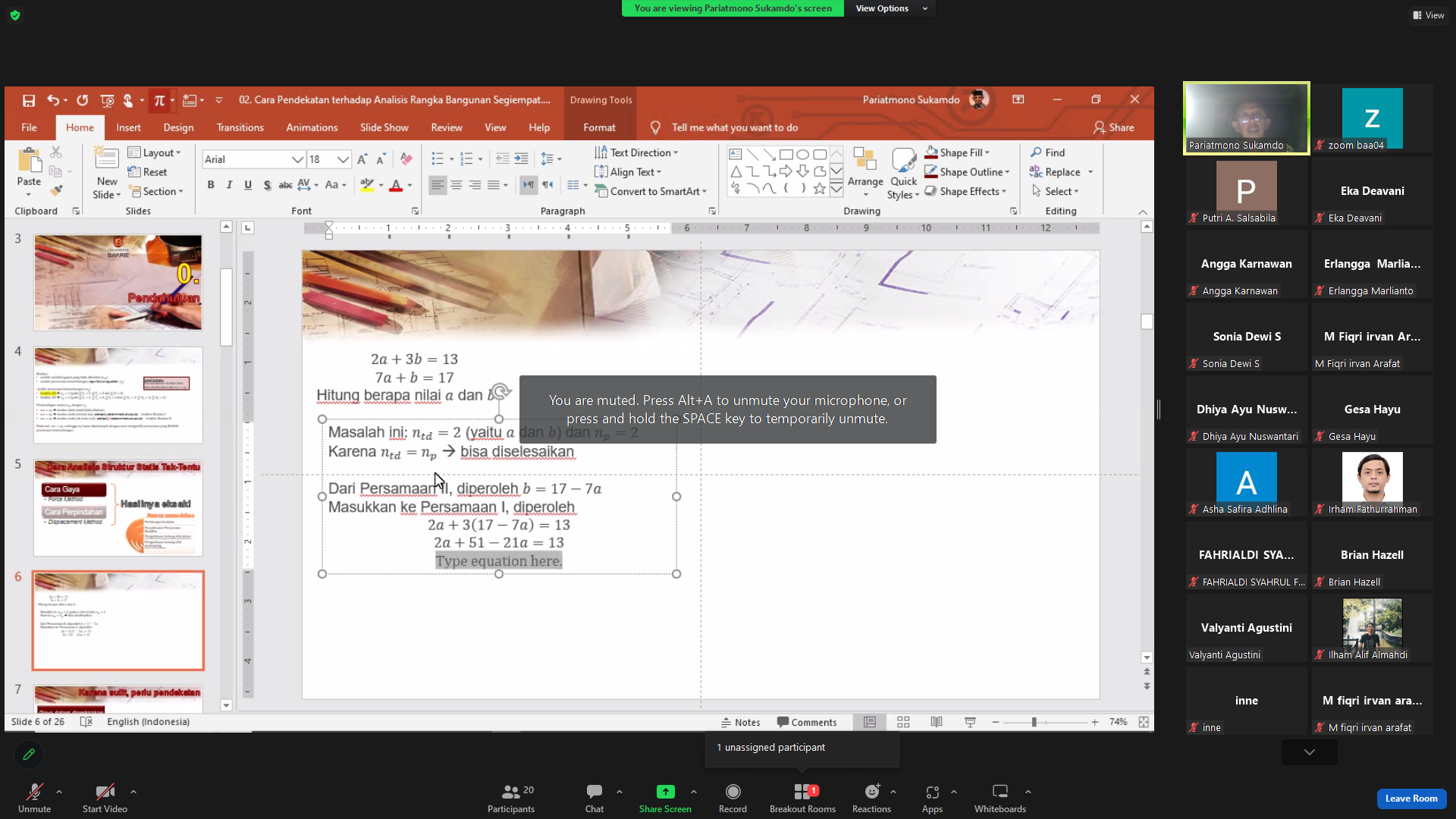Expand more participant video tiles chevron

[1310, 752]
